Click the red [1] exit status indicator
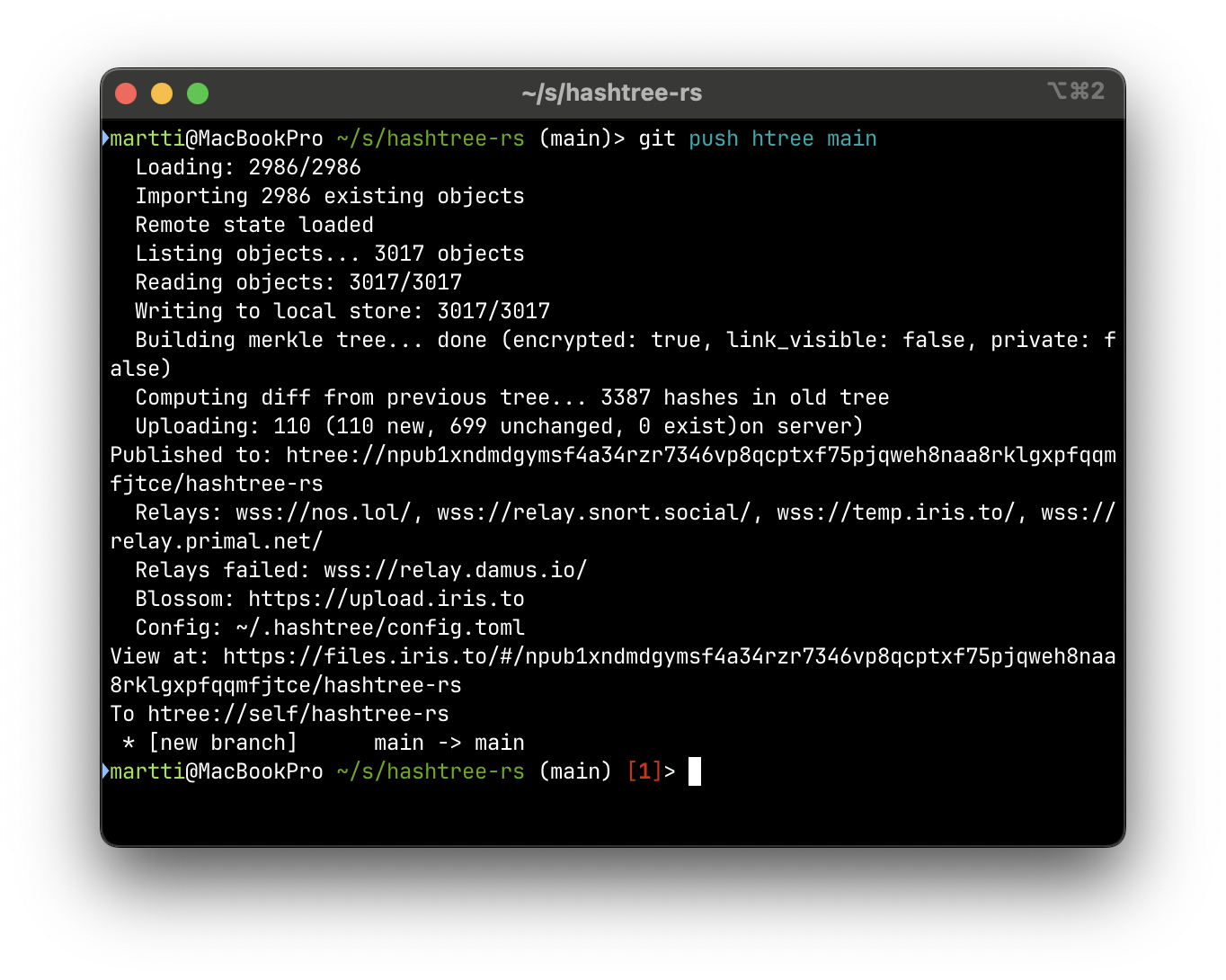 pyautogui.click(x=644, y=771)
